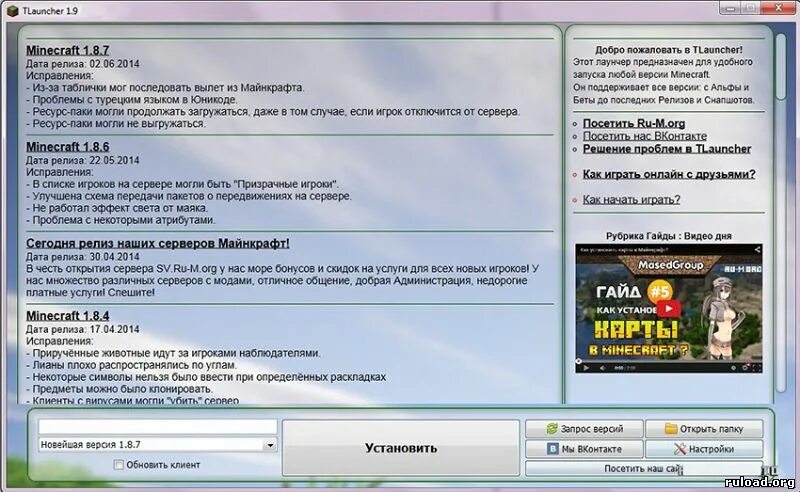Open Решение проблем в TLauncher link

pyautogui.click(x=667, y=149)
